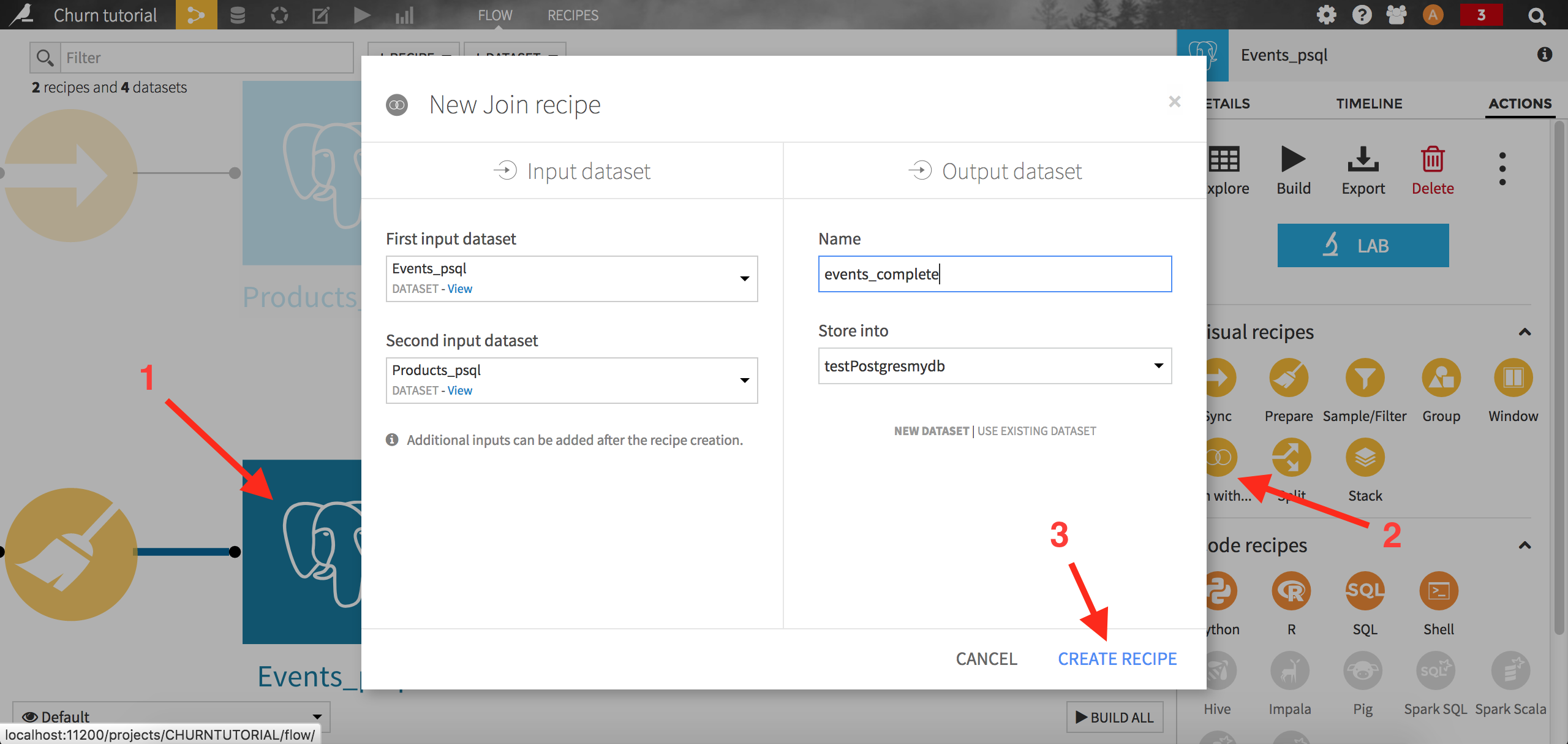Expand the Store into connection dropdown
This screenshot has height=744, width=1568.
995,366
